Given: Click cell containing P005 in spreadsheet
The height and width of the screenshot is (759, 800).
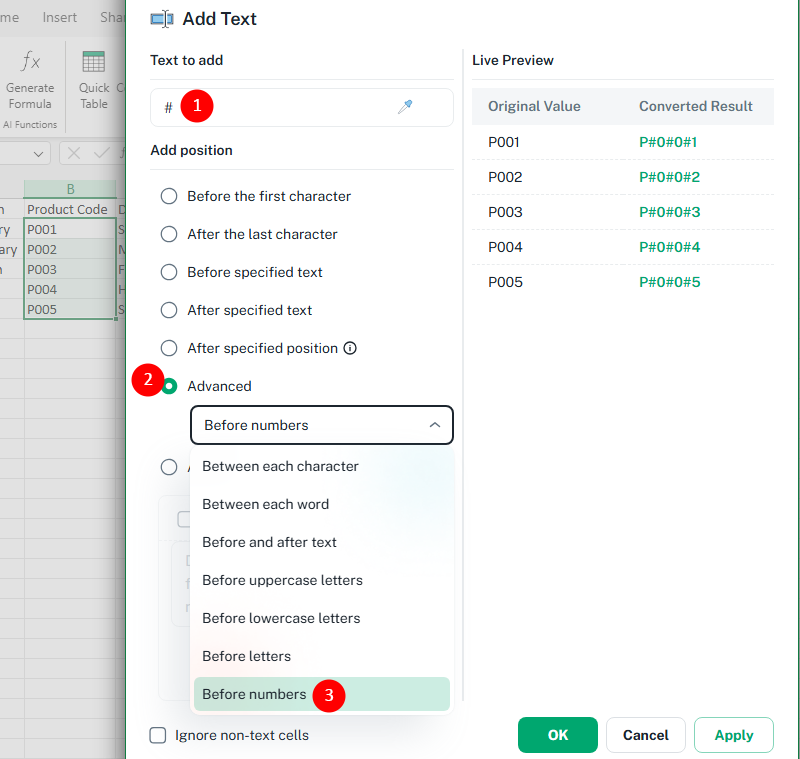Looking at the screenshot, I should click(70, 309).
